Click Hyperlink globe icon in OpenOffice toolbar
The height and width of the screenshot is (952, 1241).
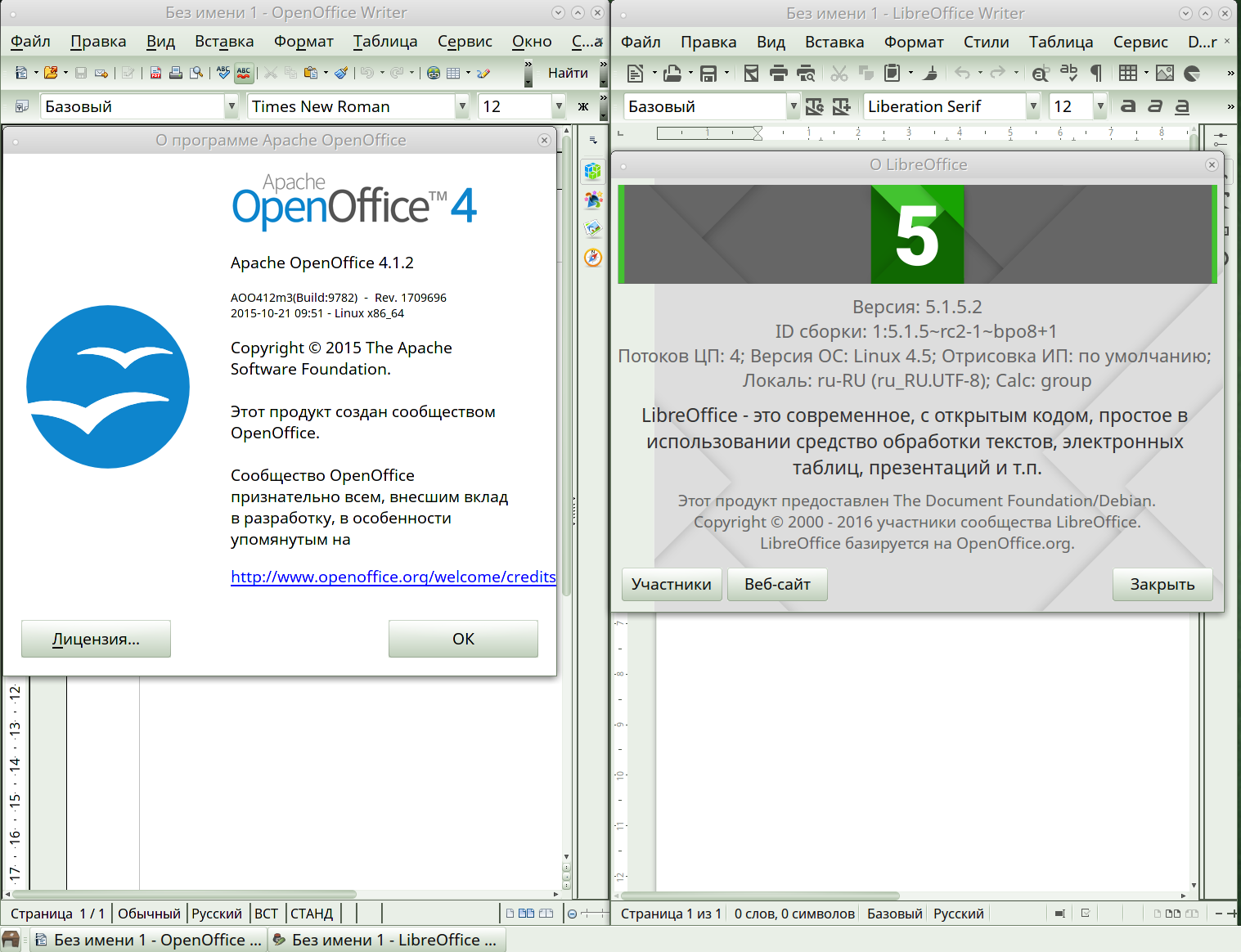[x=434, y=73]
